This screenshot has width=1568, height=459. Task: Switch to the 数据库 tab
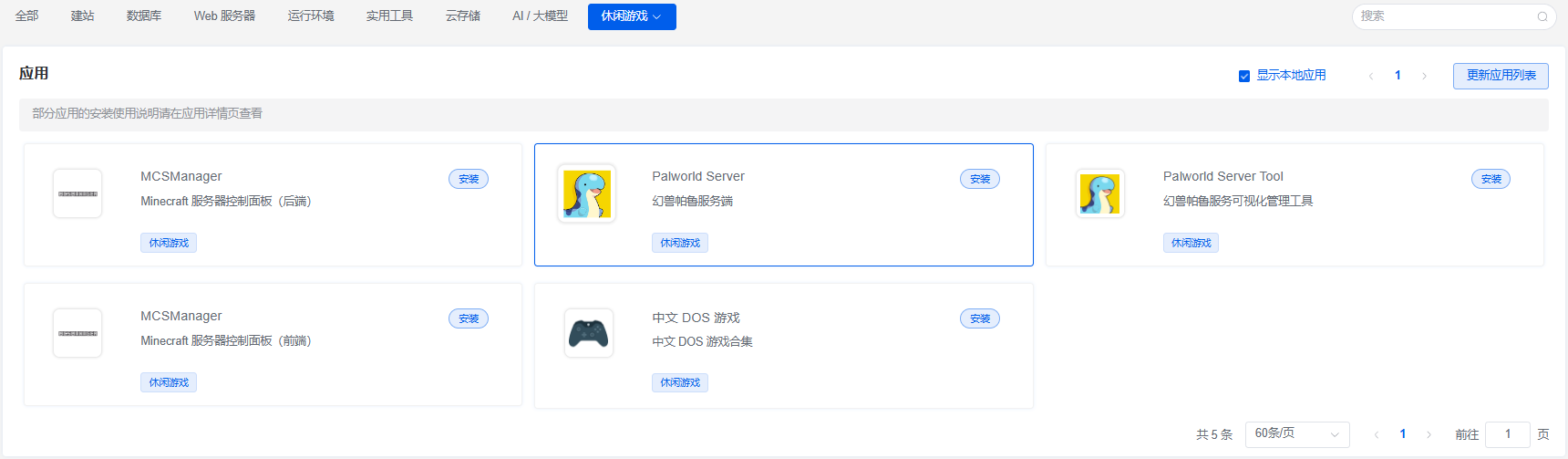[144, 16]
